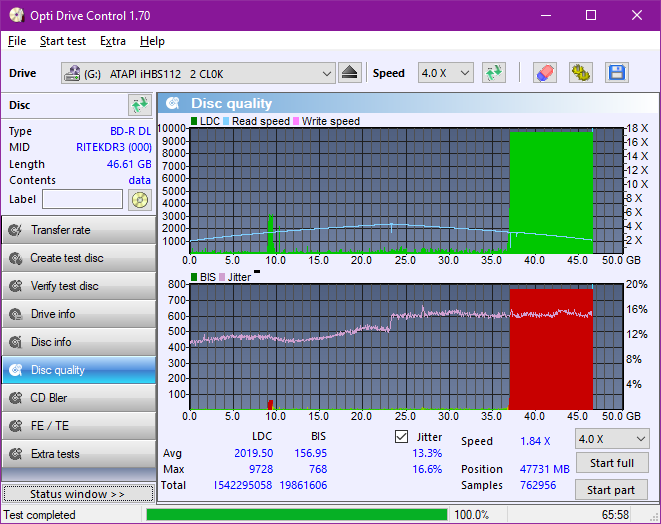Click the LDC chart green error block

click(551, 193)
